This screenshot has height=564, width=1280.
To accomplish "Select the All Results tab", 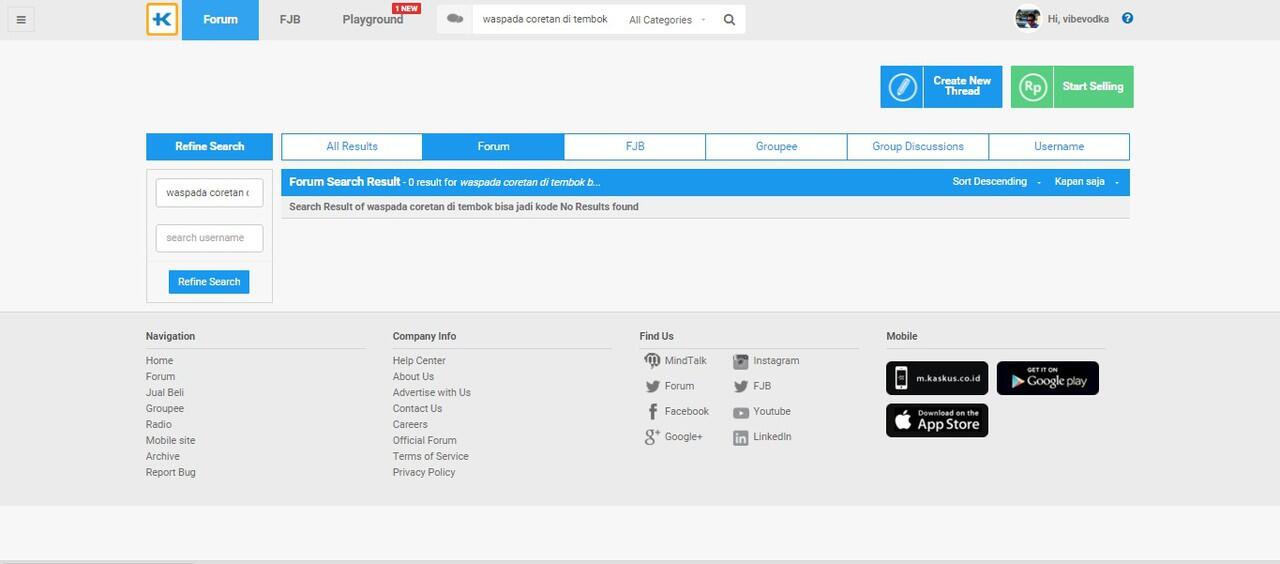I will pos(352,146).
